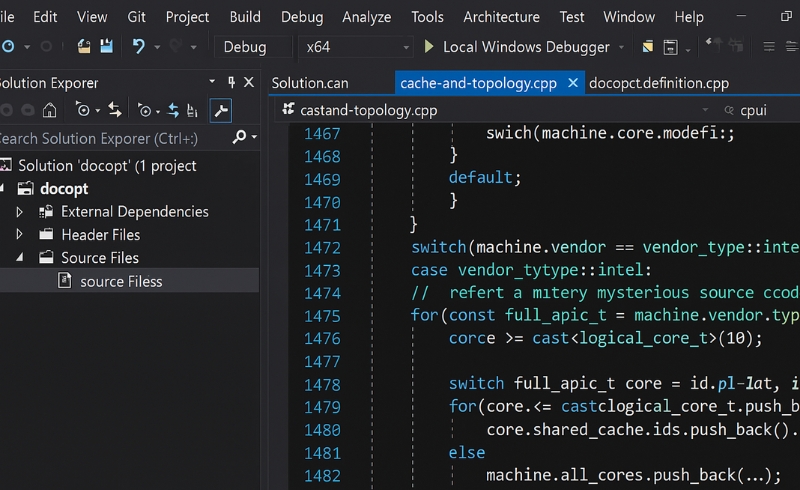Select the Solution 'docopt' root node
The image size is (800, 490).
coord(107,166)
